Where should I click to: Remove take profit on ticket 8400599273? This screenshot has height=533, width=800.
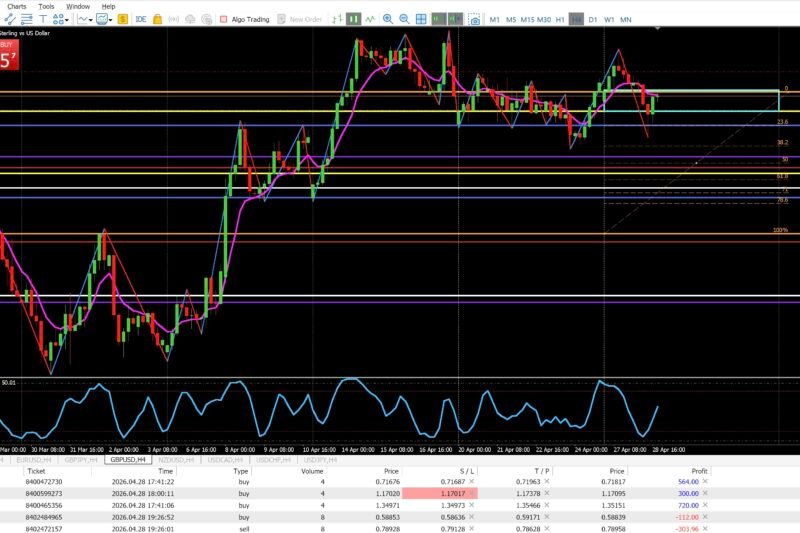point(546,493)
